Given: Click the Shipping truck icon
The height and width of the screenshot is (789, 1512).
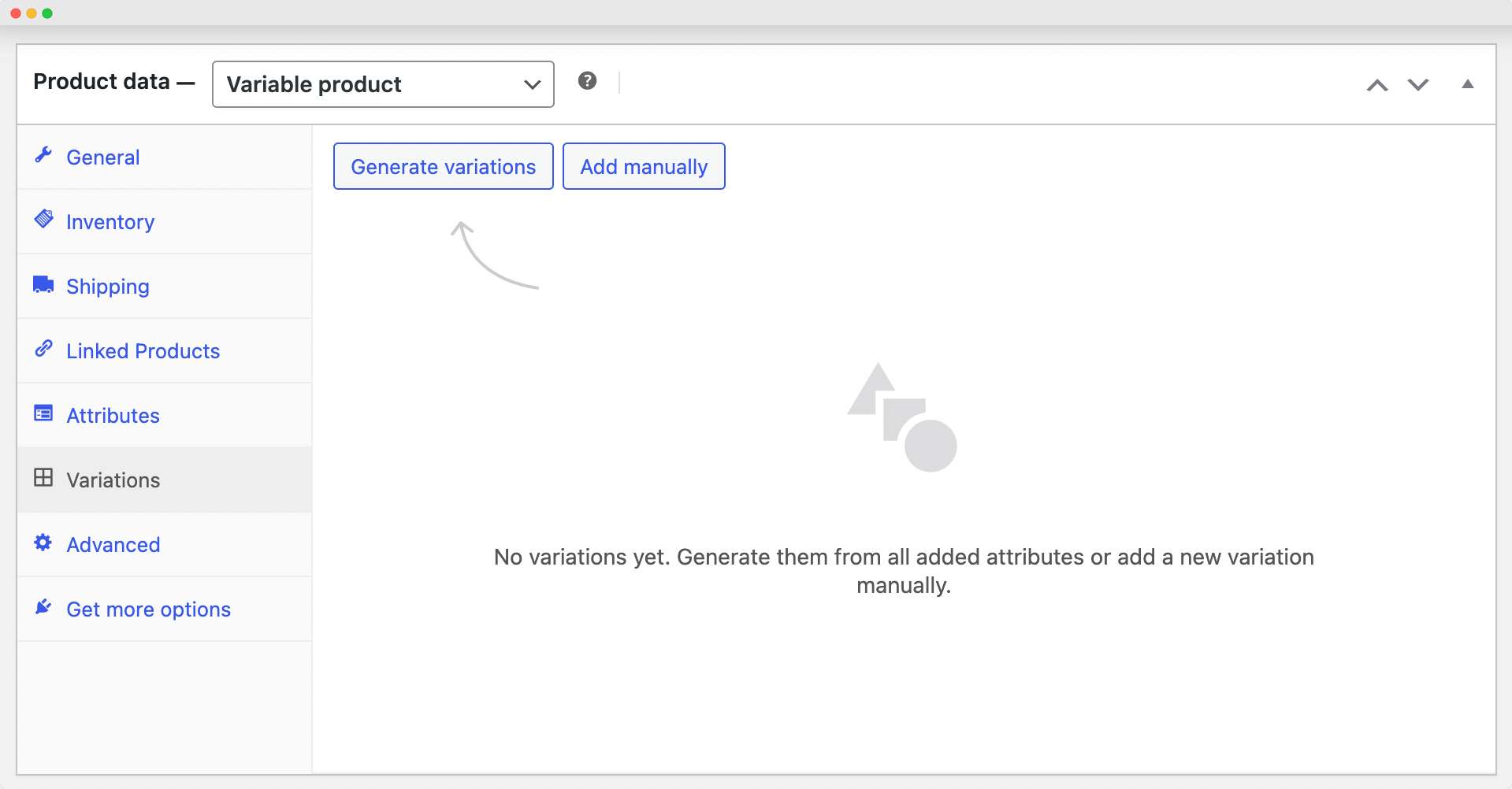Looking at the screenshot, I should pyautogui.click(x=43, y=284).
